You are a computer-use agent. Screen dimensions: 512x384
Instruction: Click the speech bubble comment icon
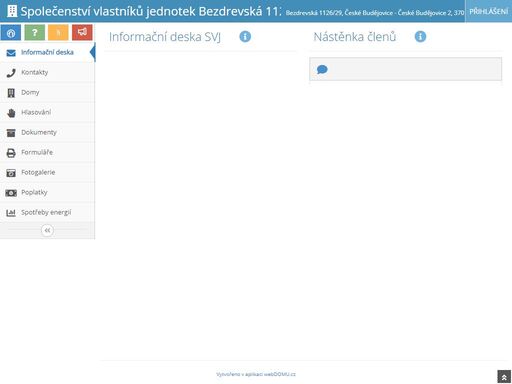(x=322, y=69)
